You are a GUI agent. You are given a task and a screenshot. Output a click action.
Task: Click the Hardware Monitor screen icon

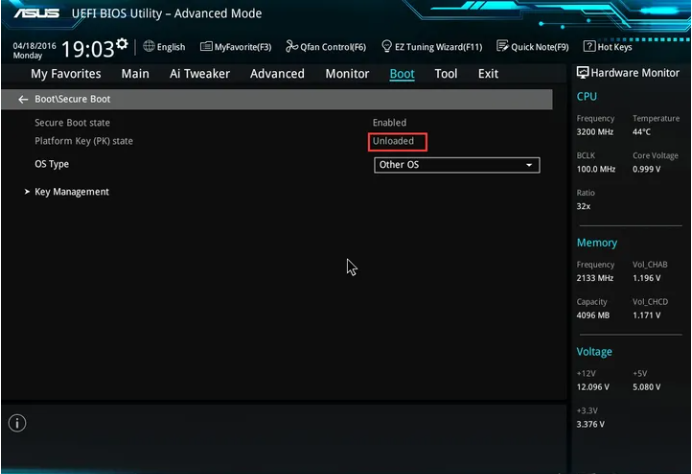tap(583, 73)
